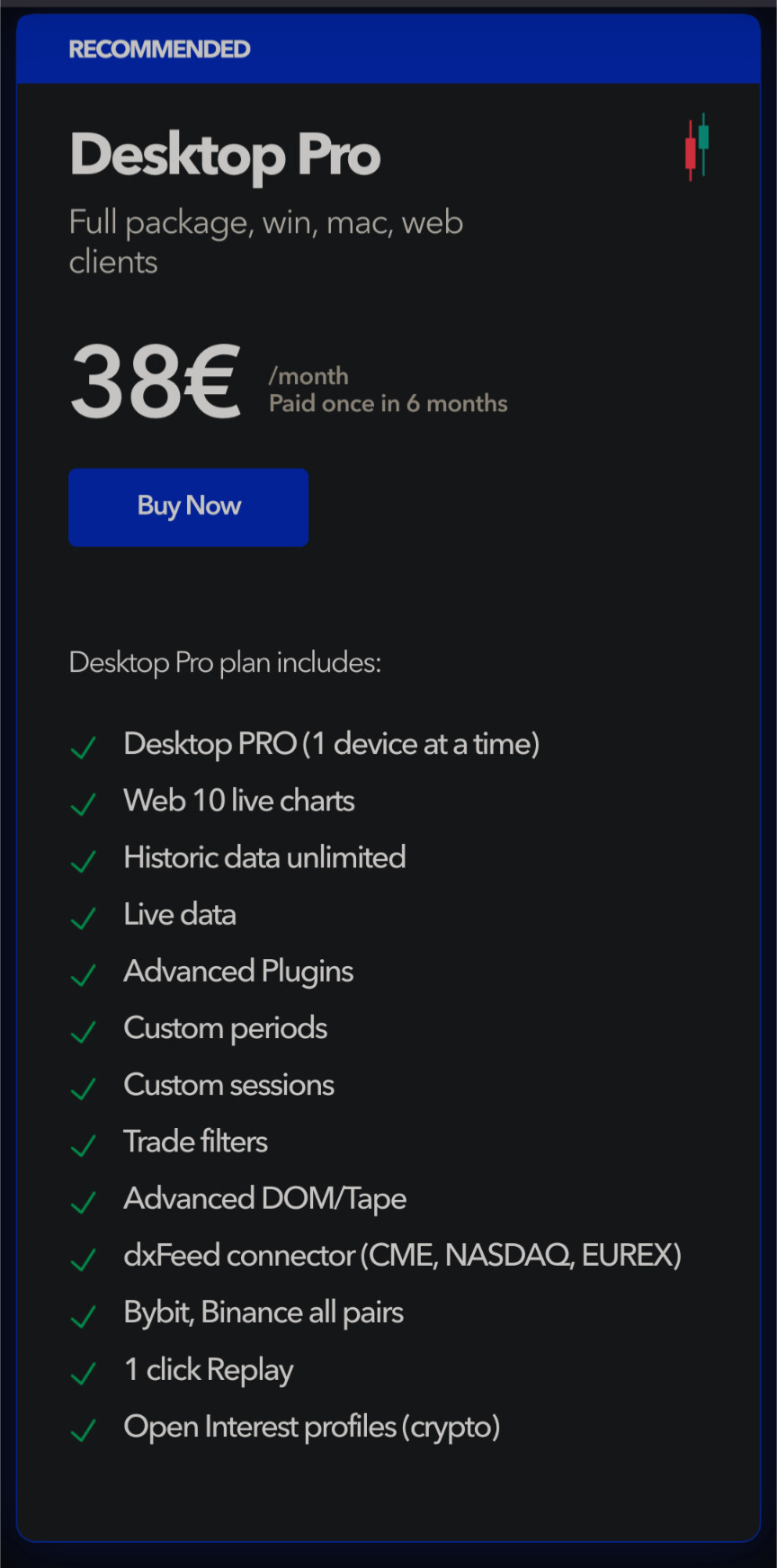
Task: Click the Desktop Pro plan includes heading
Action: pos(225,663)
